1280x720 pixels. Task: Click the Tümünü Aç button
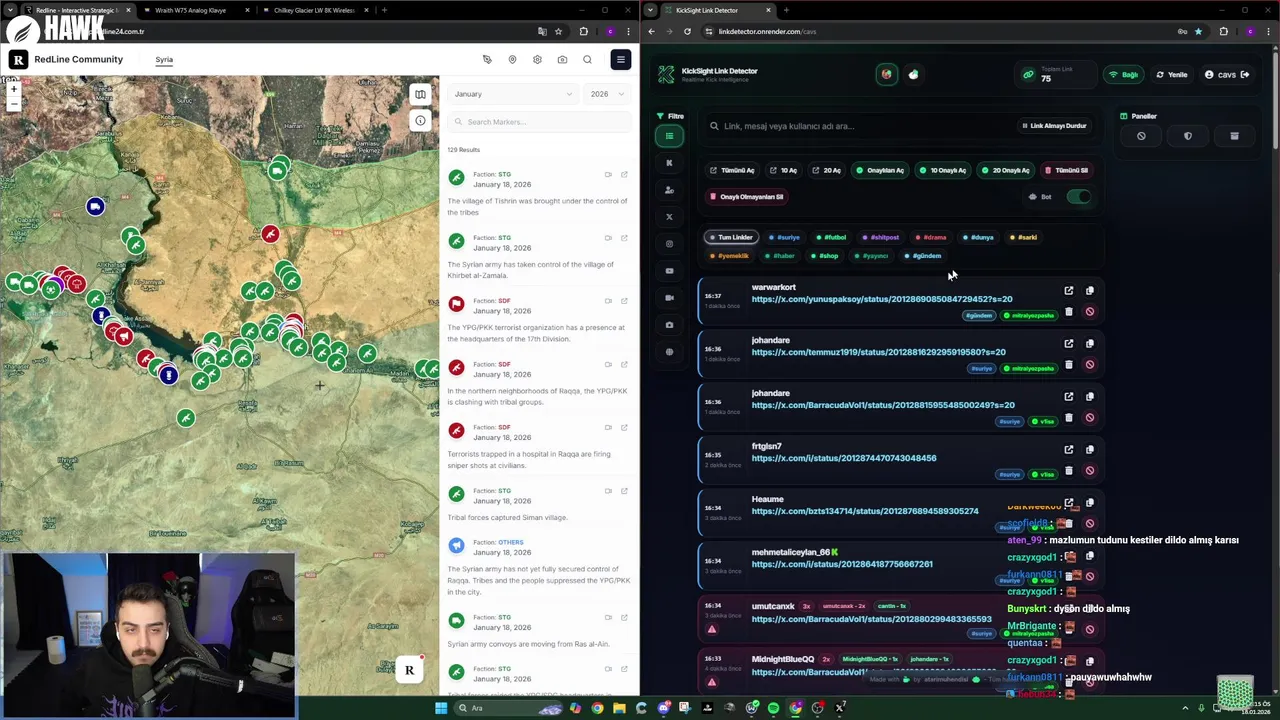click(733, 170)
